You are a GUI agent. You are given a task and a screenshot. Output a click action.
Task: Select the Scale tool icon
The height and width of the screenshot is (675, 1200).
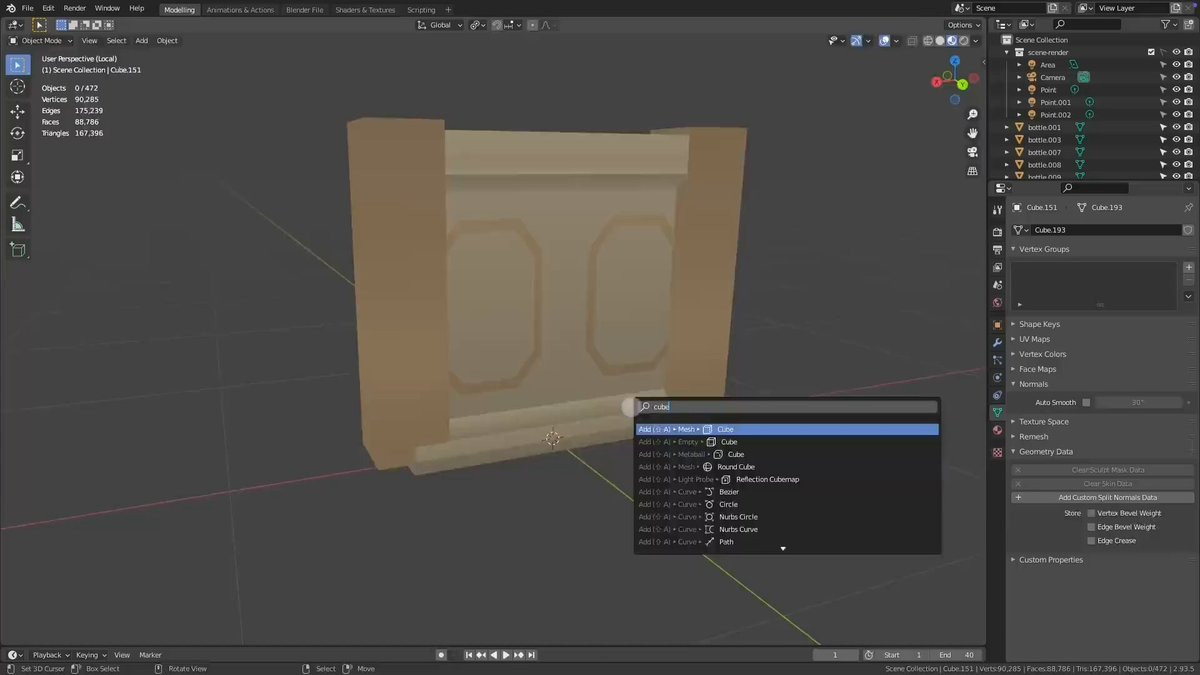[x=17, y=155]
